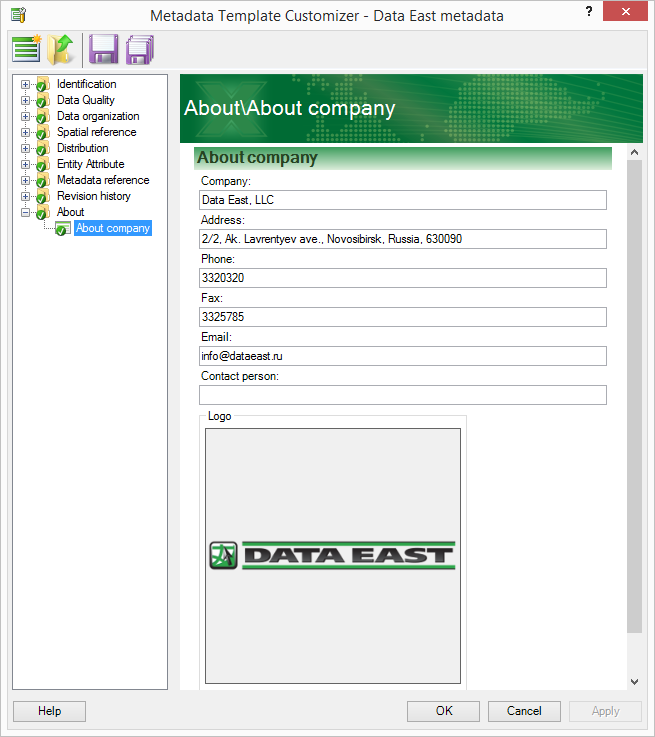Click the question mark help icon in title bar
This screenshot has width=655, height=737.
click(589, 12)
